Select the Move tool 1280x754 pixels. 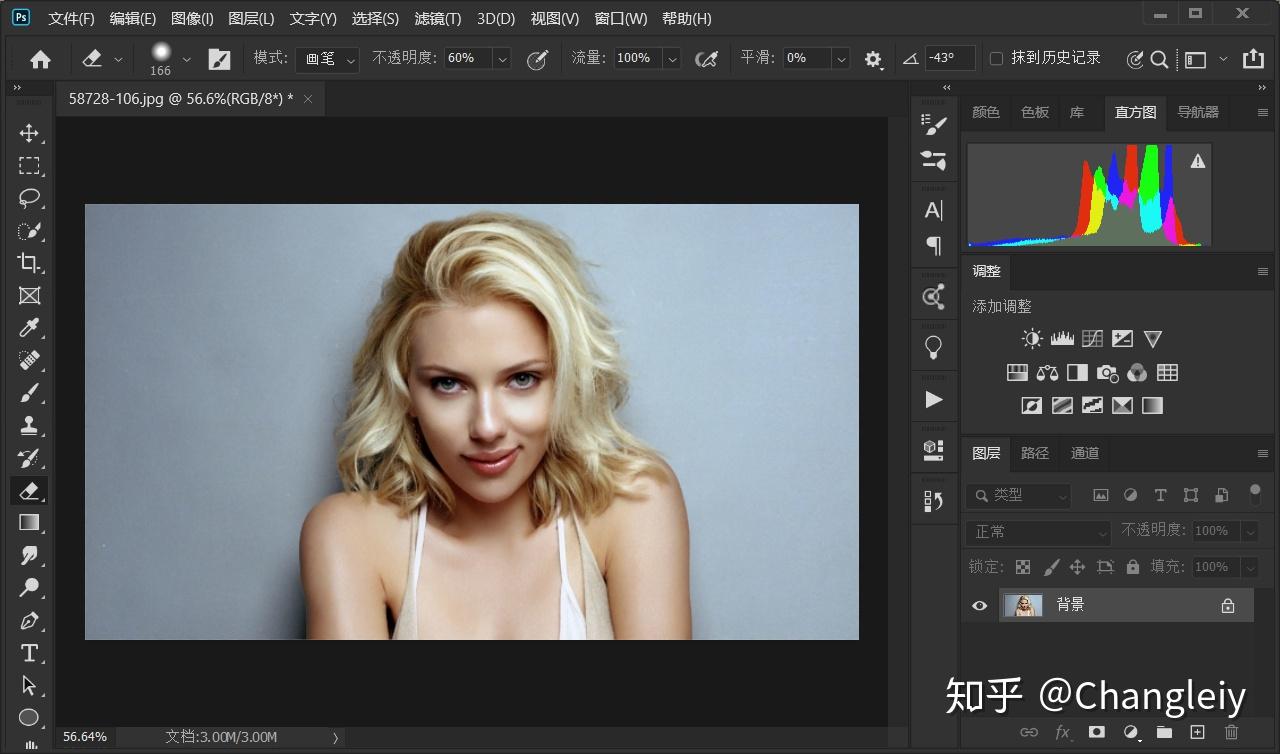pyautogui.click(x=29, y=133)
